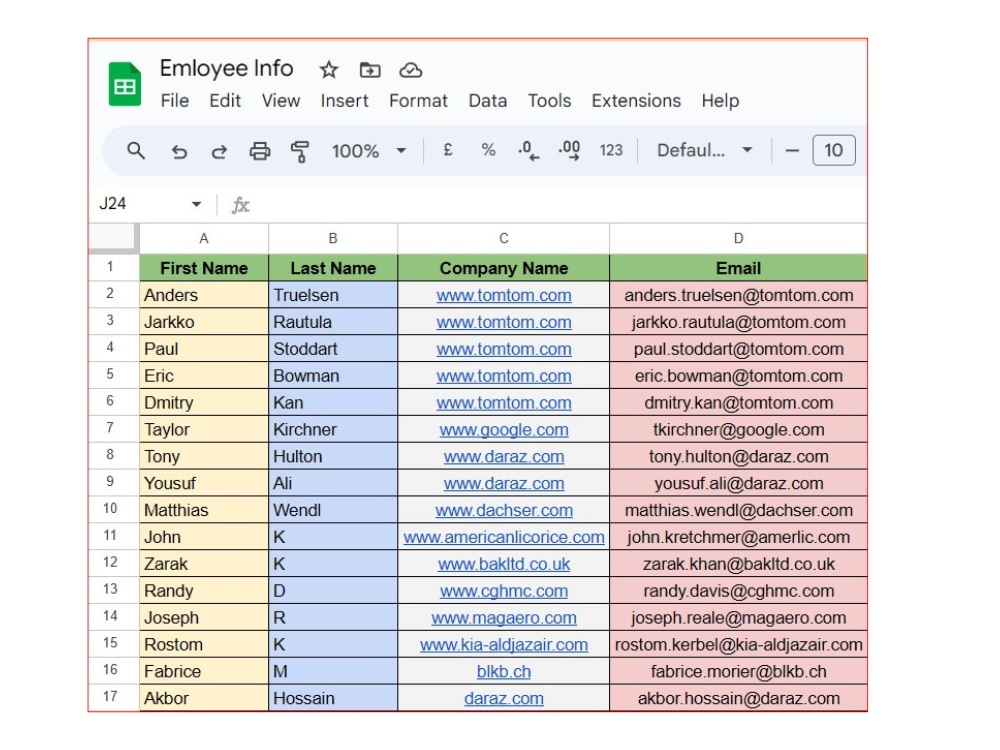Screen dimensions: 1000x750
Task: Increase decimal places icon
Action: (569, 151)
